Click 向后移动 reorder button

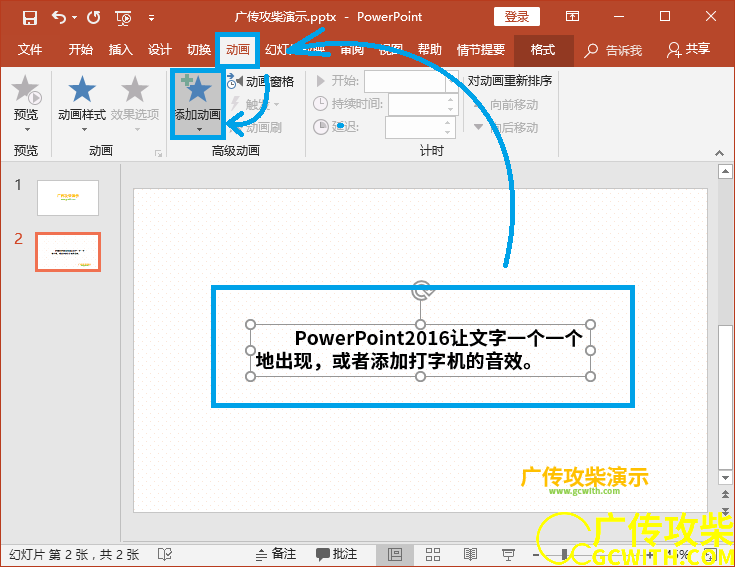(506, 127)
